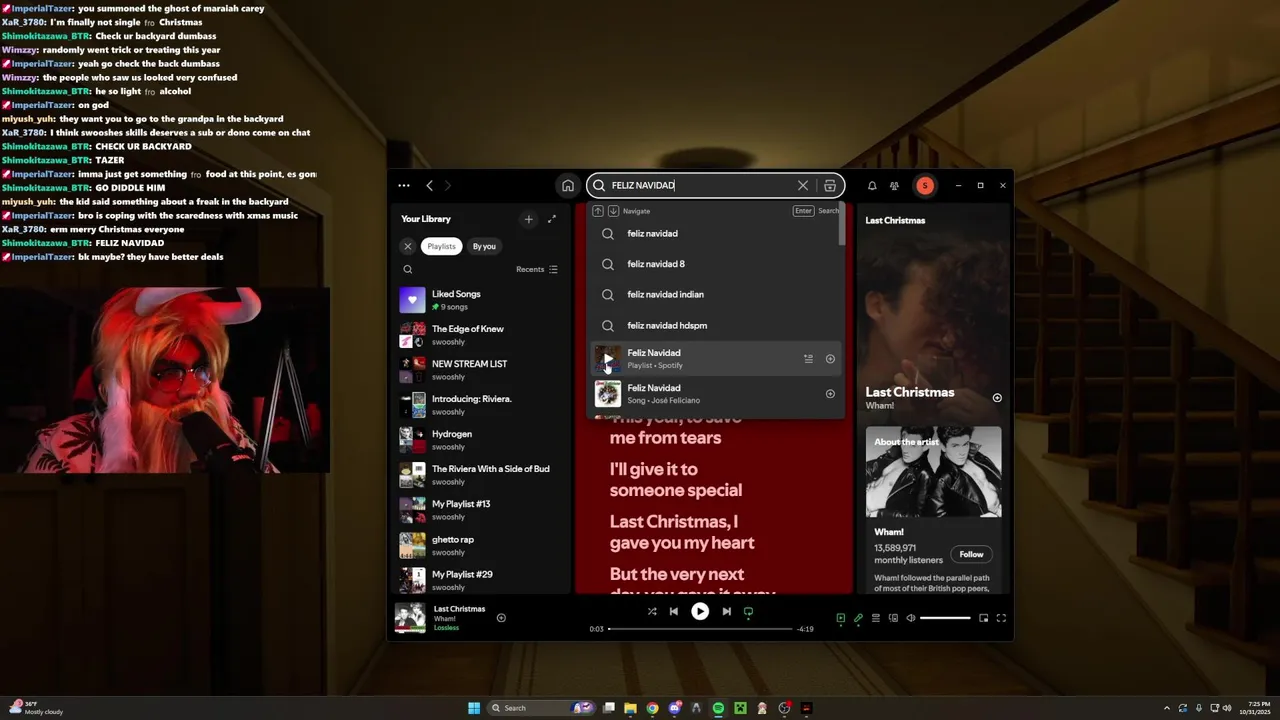The image size is (1280, 720).
Task: Mute using the volume speaker icon
Action: click(910, 618)
